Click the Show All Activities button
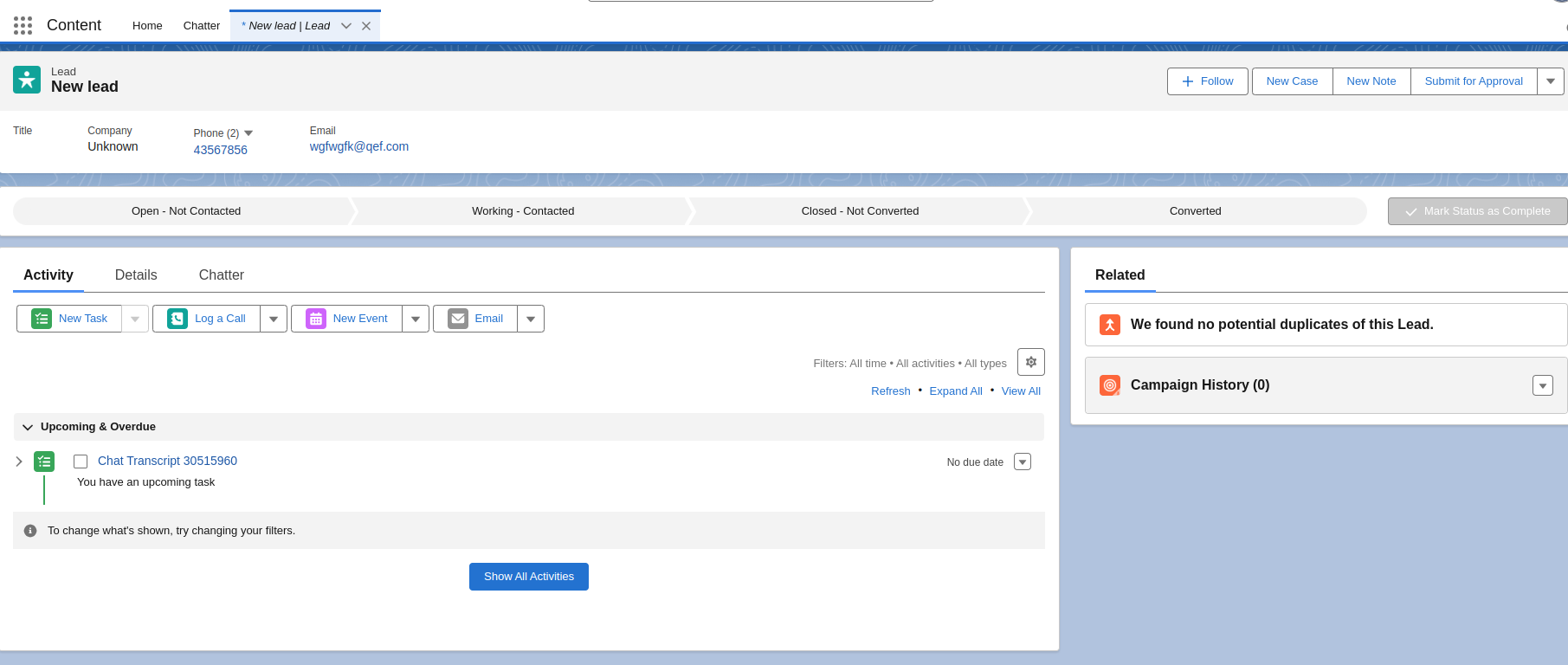 528,577
